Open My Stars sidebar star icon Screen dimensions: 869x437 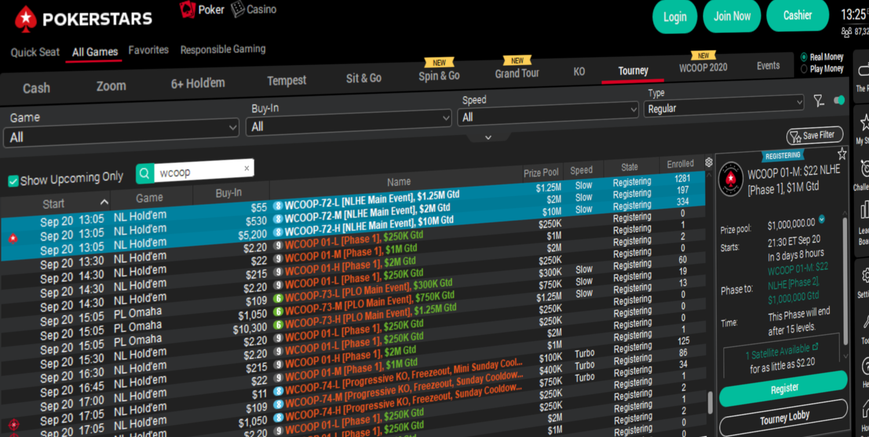pyautogui.click(x=863, y=122)
